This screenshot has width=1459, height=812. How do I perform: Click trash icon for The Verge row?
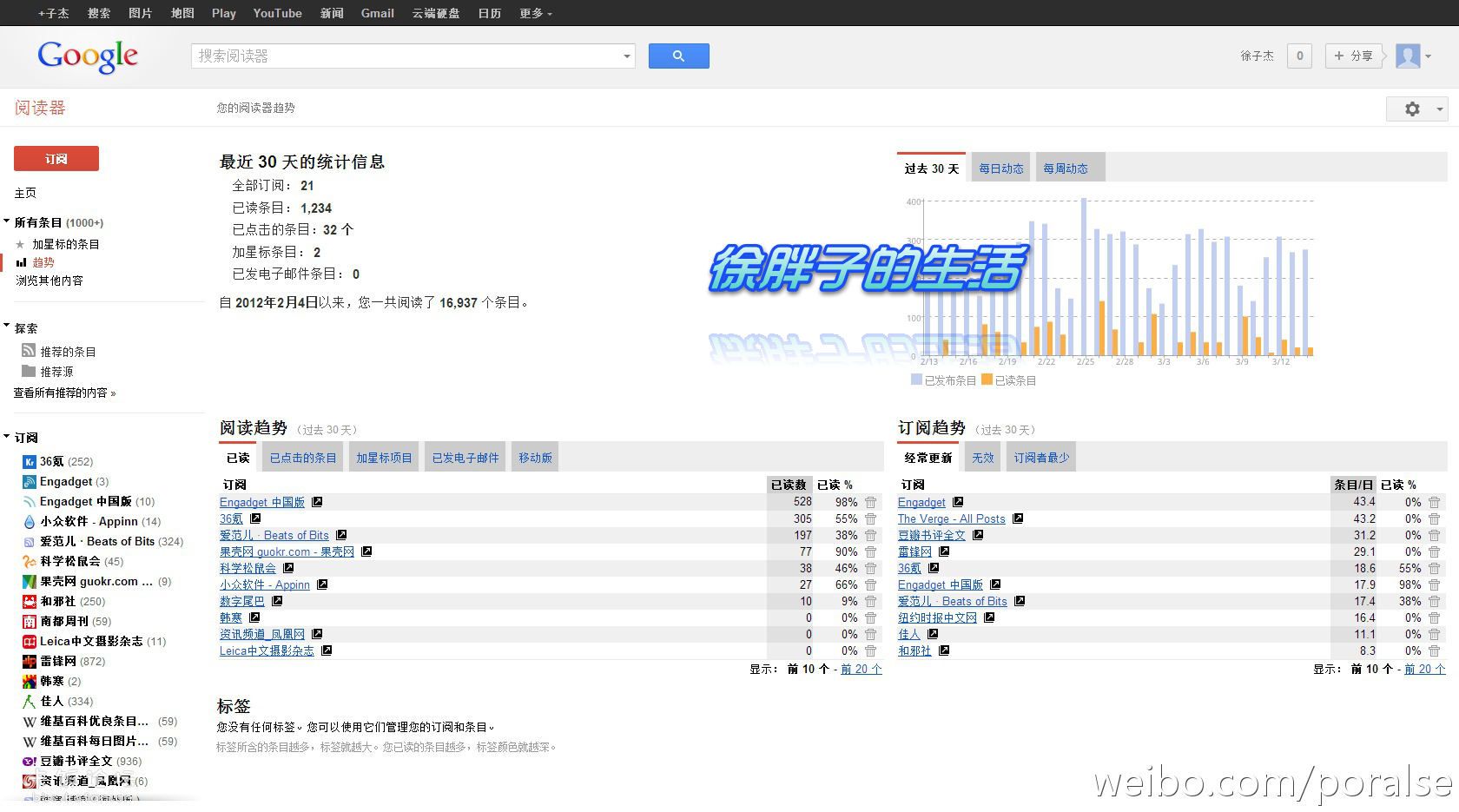tap(1434, 518)
